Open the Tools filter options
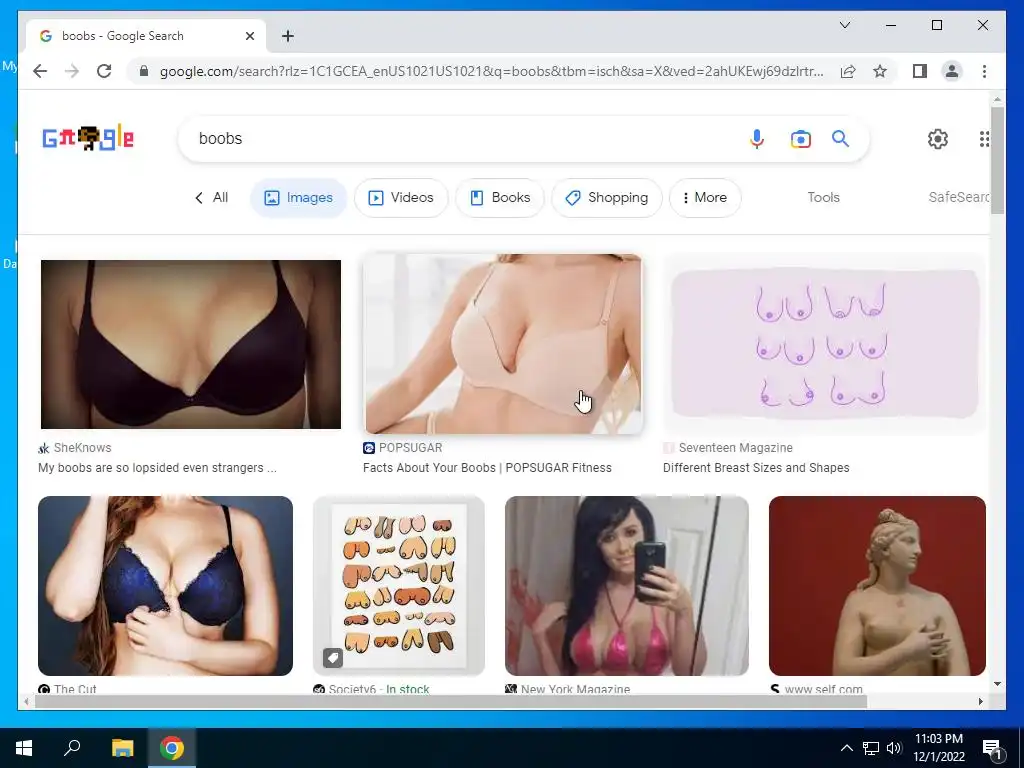Viewport: 1024px width, 768px height. [x=823, y=197]
